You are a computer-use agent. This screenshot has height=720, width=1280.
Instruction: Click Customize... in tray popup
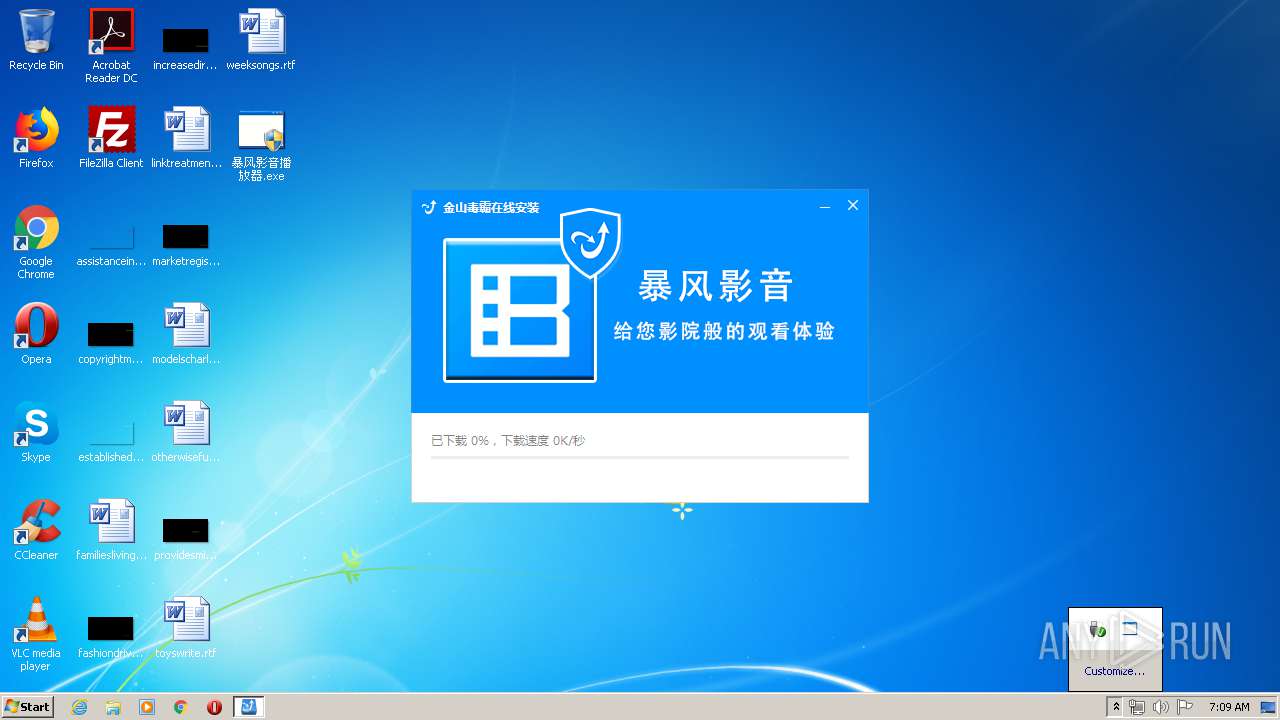(1115, 671)
